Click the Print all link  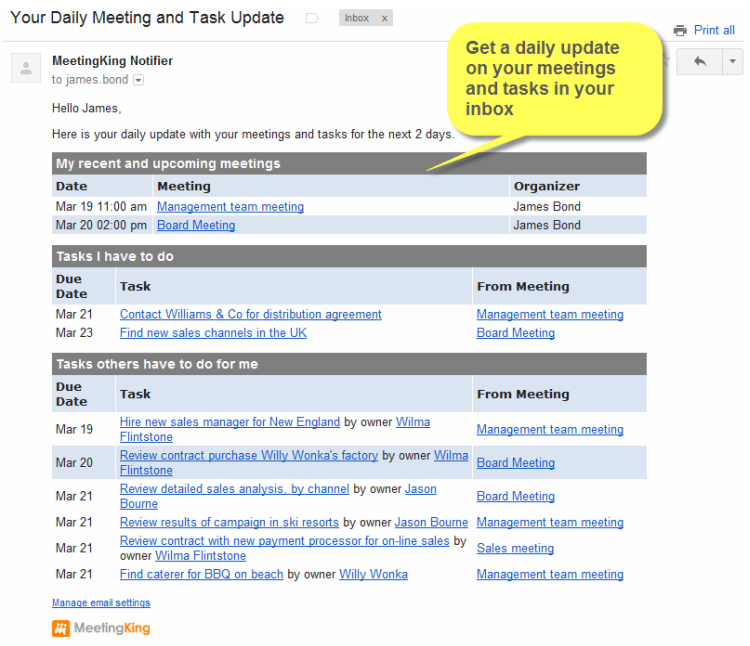714,30
